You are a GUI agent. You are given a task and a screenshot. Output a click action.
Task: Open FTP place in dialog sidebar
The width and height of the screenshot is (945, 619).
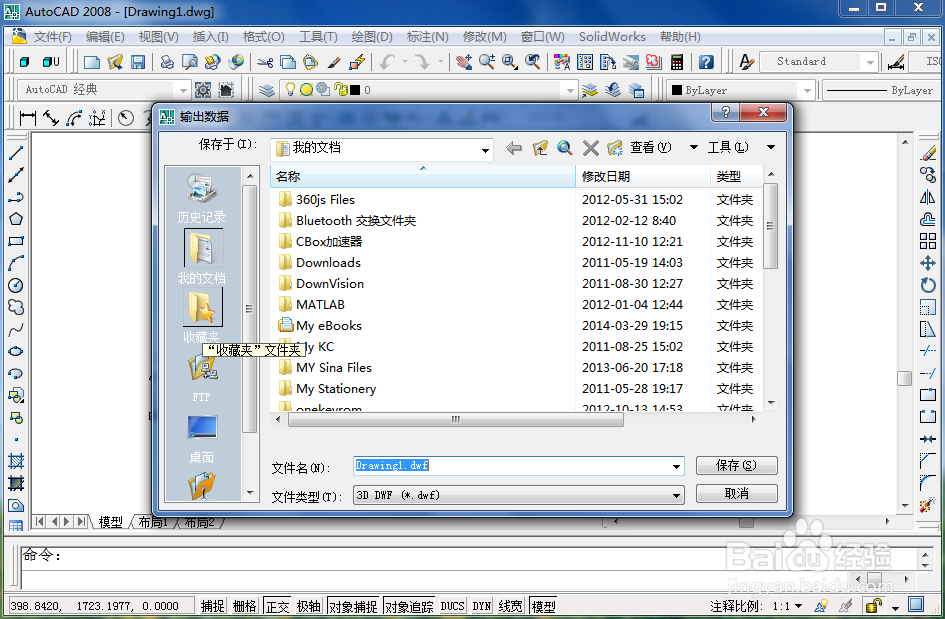201,379
